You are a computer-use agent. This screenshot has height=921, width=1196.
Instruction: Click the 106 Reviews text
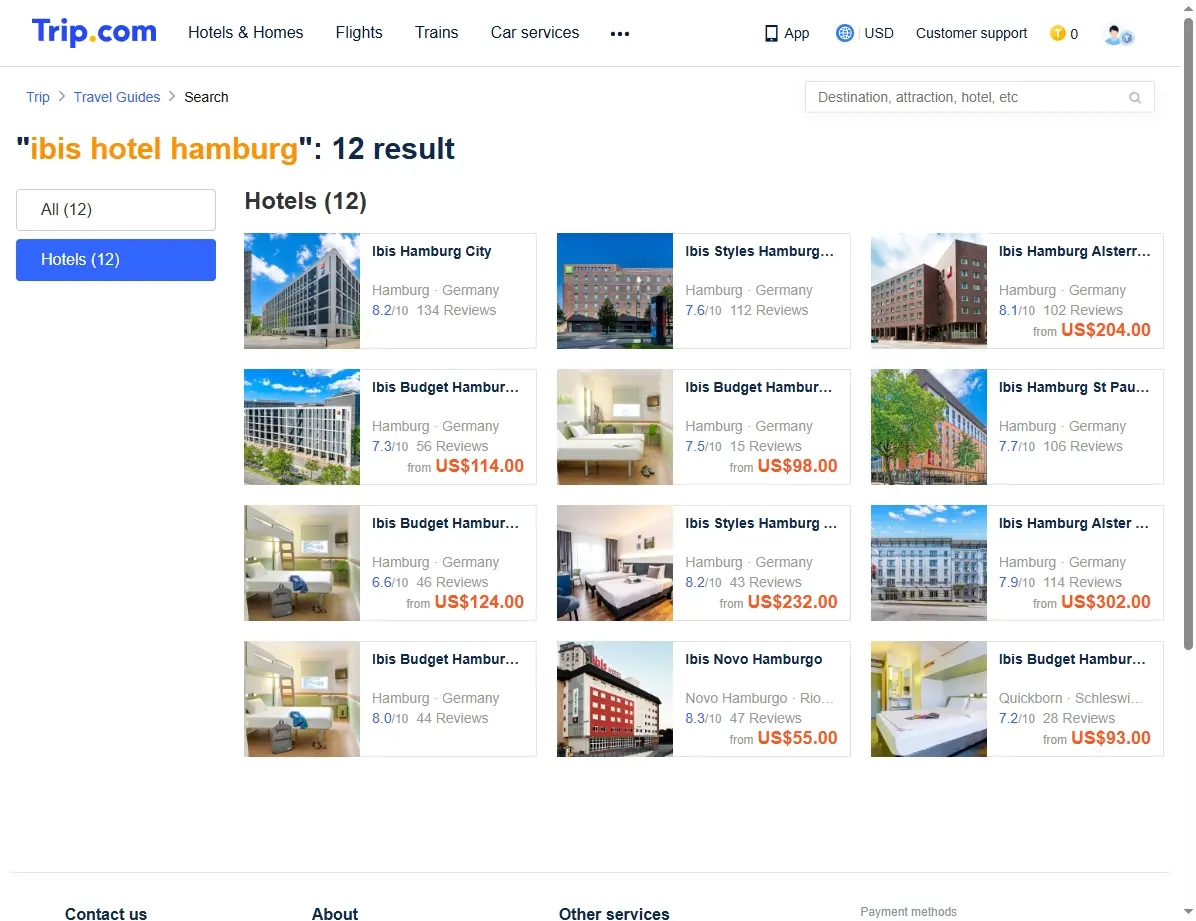tap(1082, 446)
